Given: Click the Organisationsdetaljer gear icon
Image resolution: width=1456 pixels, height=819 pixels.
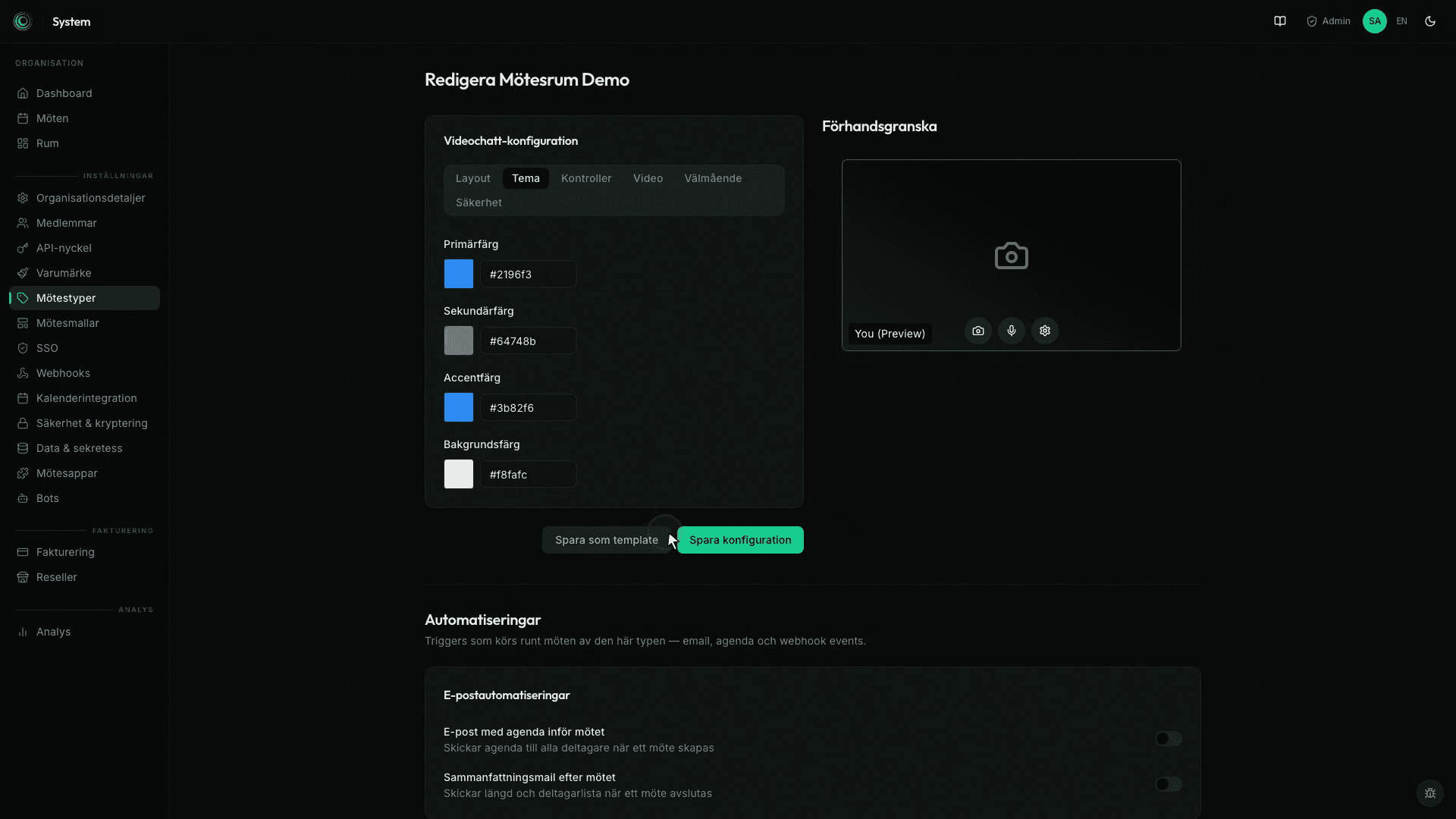Looking at the screenshot, I should [x=23, y=198].
